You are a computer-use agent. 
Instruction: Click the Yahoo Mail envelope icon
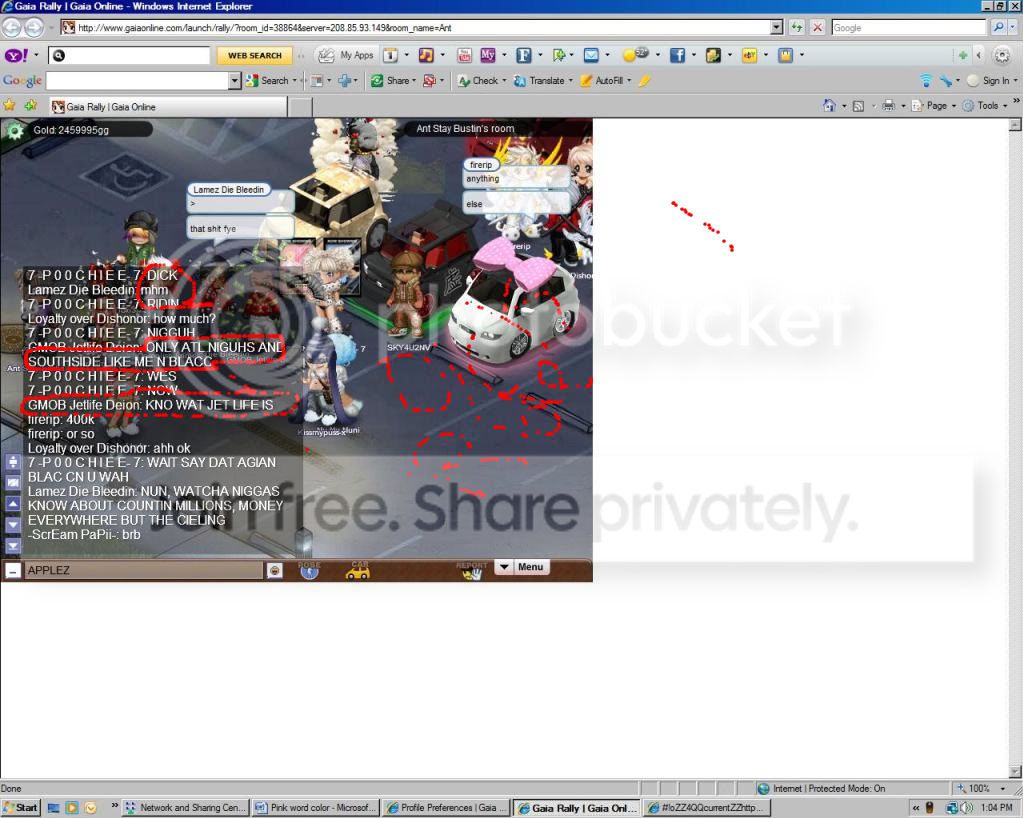[x=591, y=55]
